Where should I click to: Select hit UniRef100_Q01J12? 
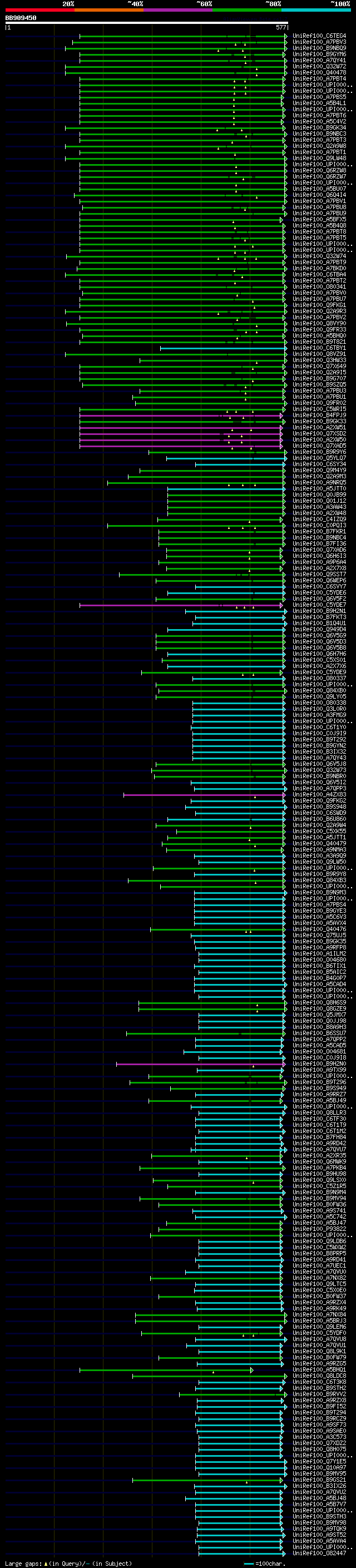click(319, 501)
